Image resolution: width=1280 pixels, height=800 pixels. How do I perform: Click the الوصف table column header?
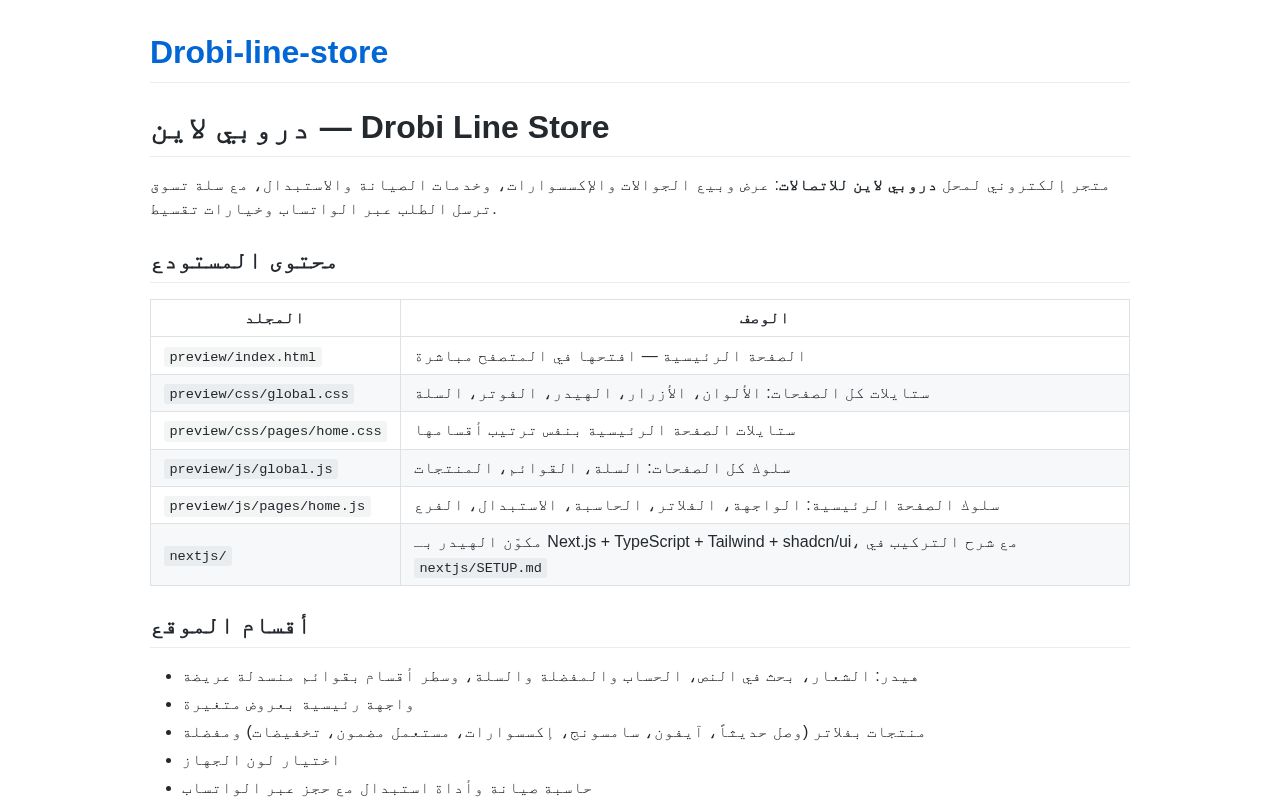pos(765,318)
